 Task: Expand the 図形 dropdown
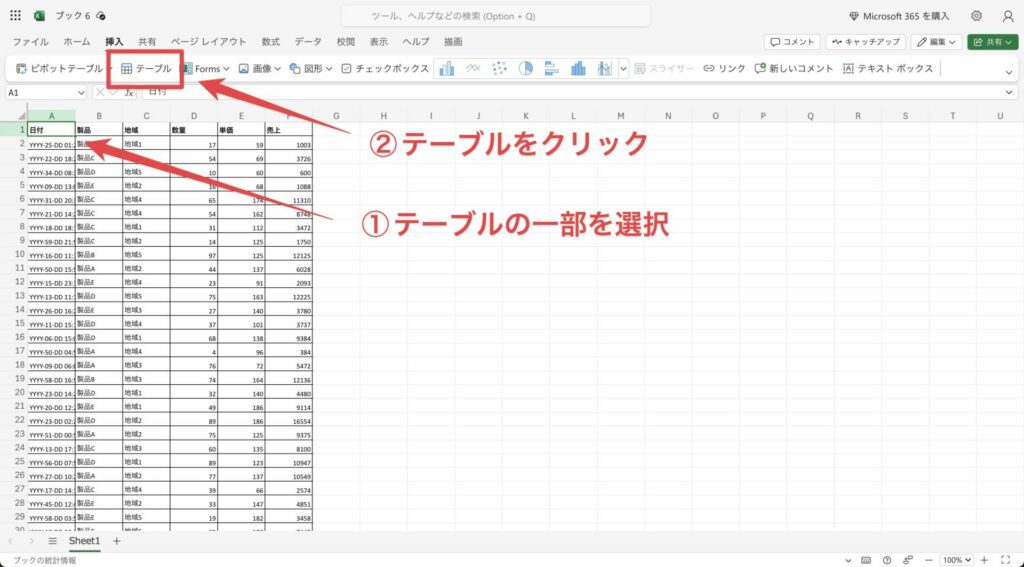pyautogui.click(x=329, y=69)
